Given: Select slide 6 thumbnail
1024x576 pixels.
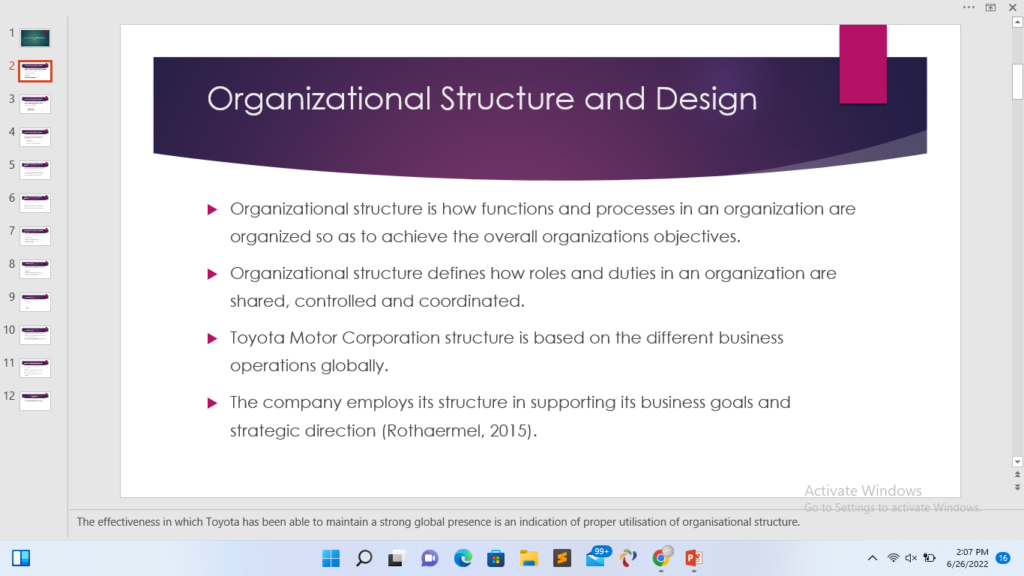Looking at the screenshot, I should point(35,202).
